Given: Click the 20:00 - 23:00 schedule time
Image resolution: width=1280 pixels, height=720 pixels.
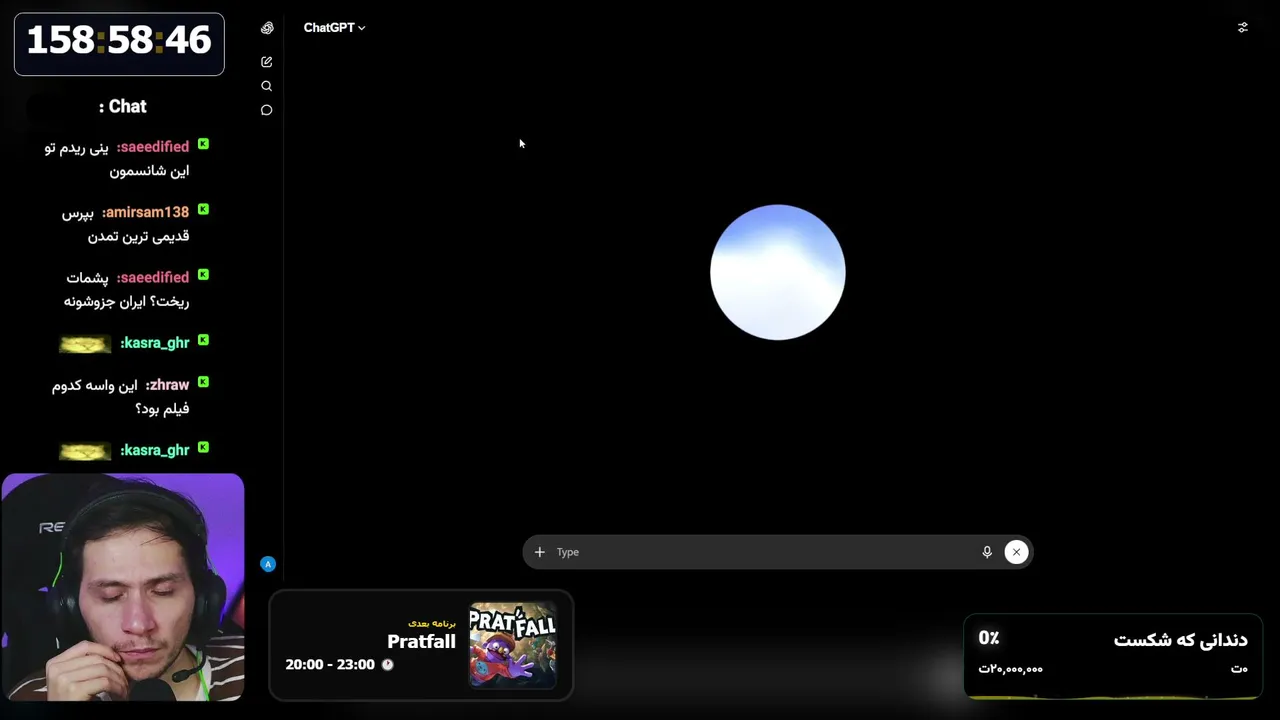Looking at the screenshot, I should point(330,665).
